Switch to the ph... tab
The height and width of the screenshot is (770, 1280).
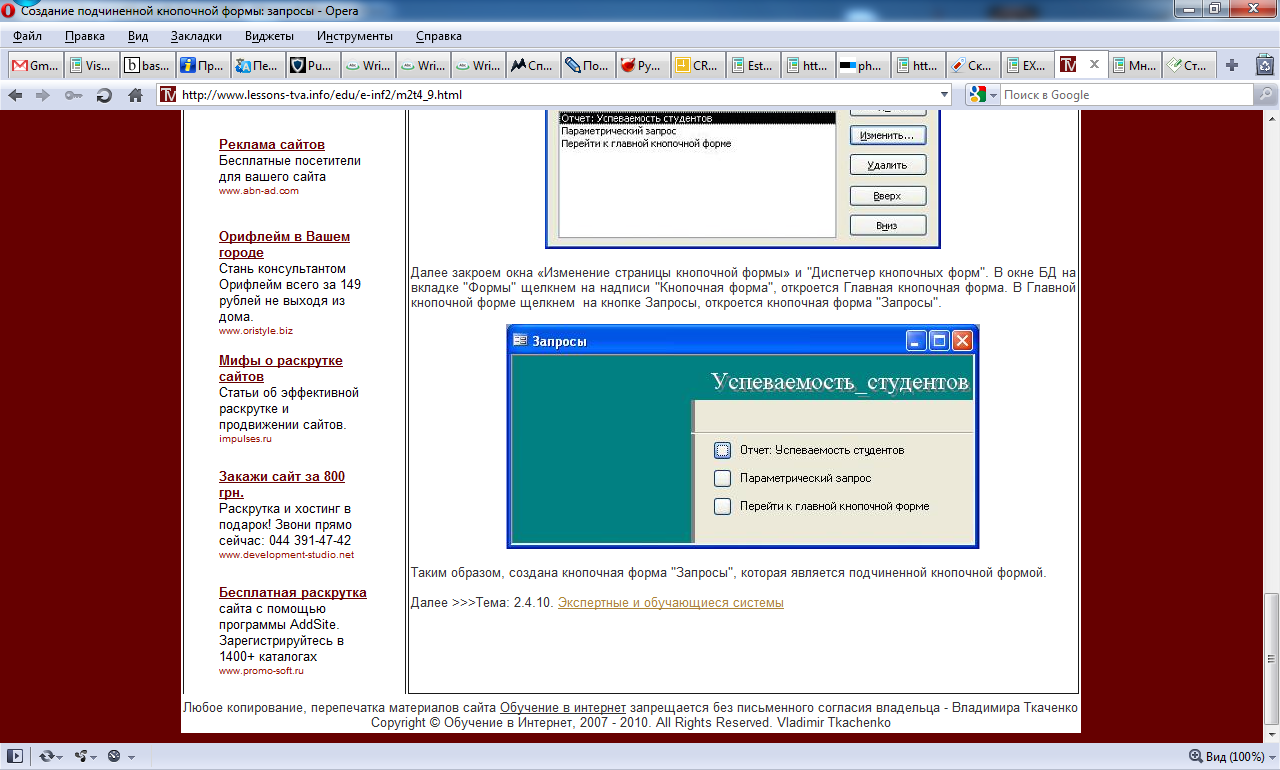point(863,65)
